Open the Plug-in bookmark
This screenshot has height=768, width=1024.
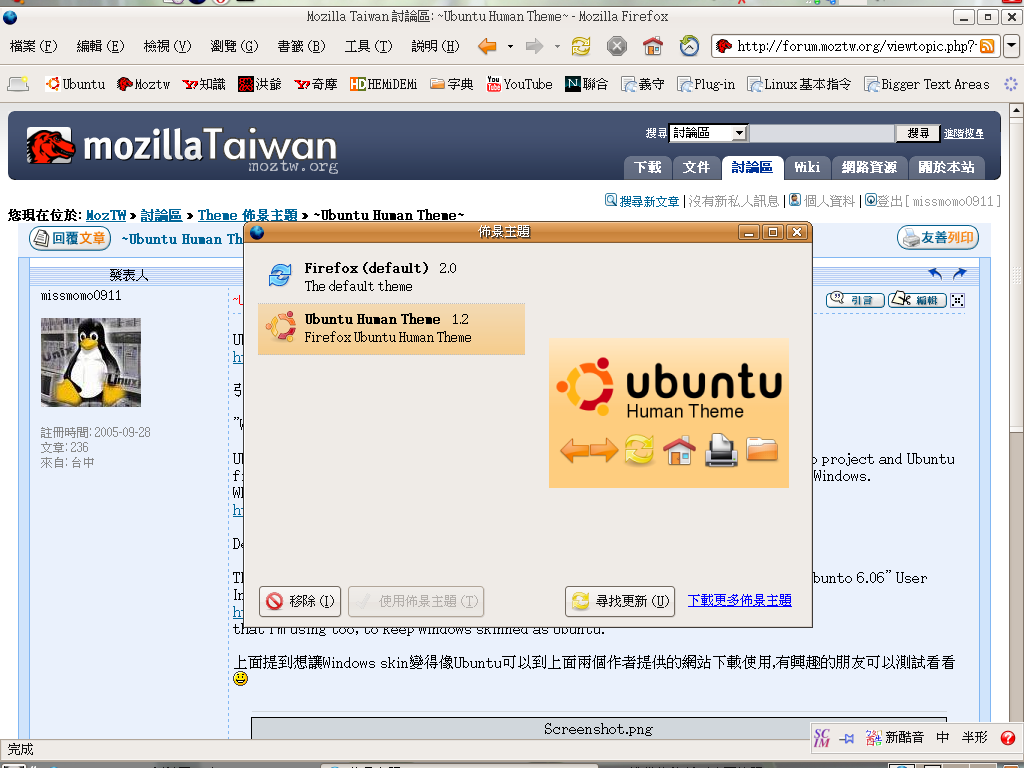point(706,84)
